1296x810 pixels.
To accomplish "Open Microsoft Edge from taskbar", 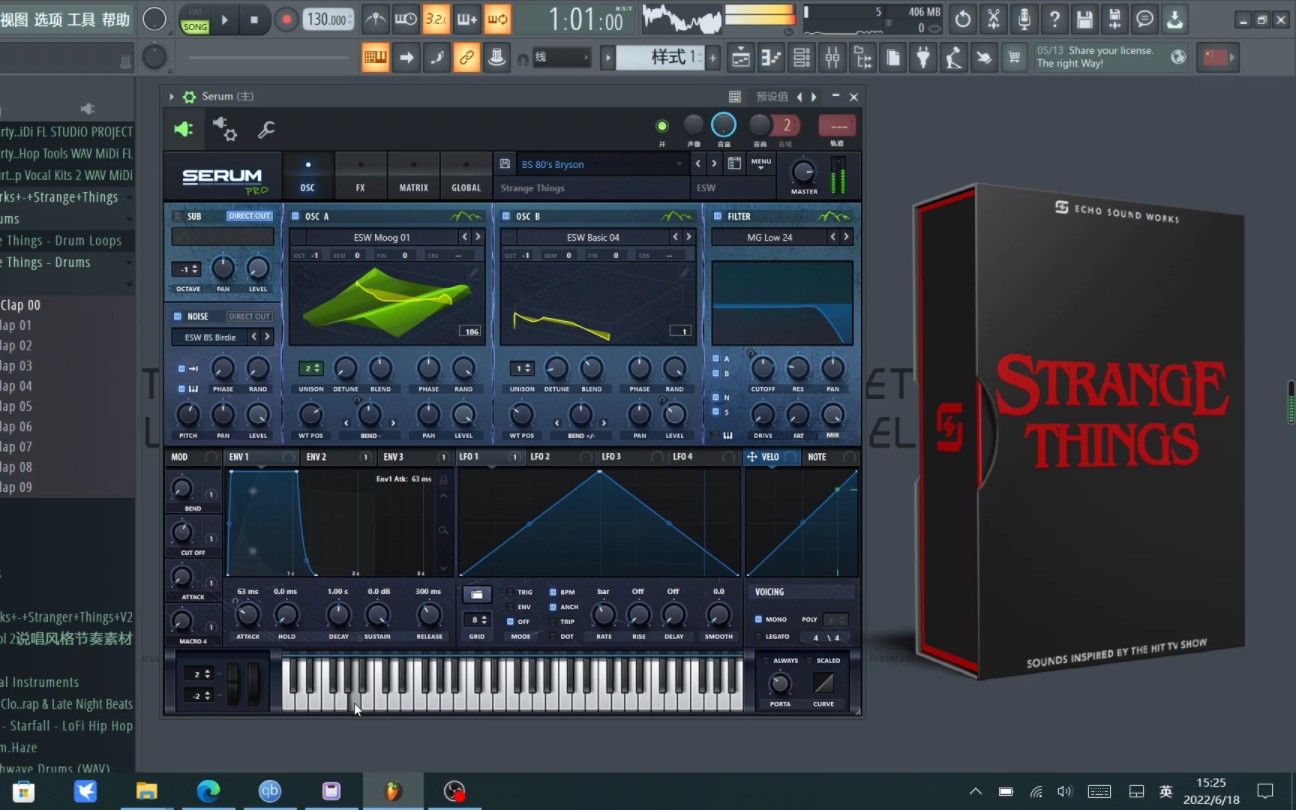I will [208, 791].
